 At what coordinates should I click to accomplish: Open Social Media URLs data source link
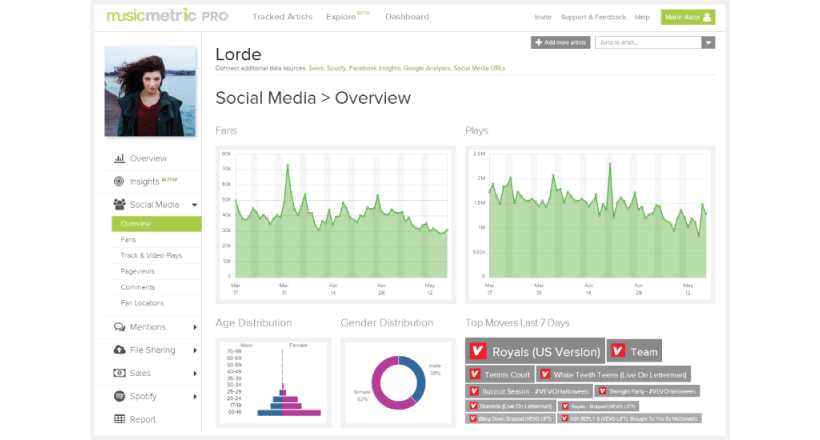[479, 68]
